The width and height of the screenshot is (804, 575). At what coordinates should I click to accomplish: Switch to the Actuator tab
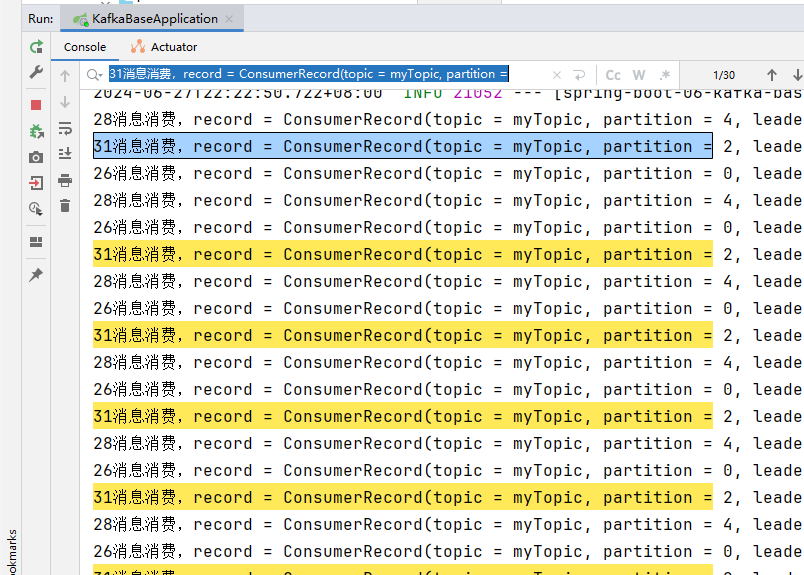coord(164,47)
